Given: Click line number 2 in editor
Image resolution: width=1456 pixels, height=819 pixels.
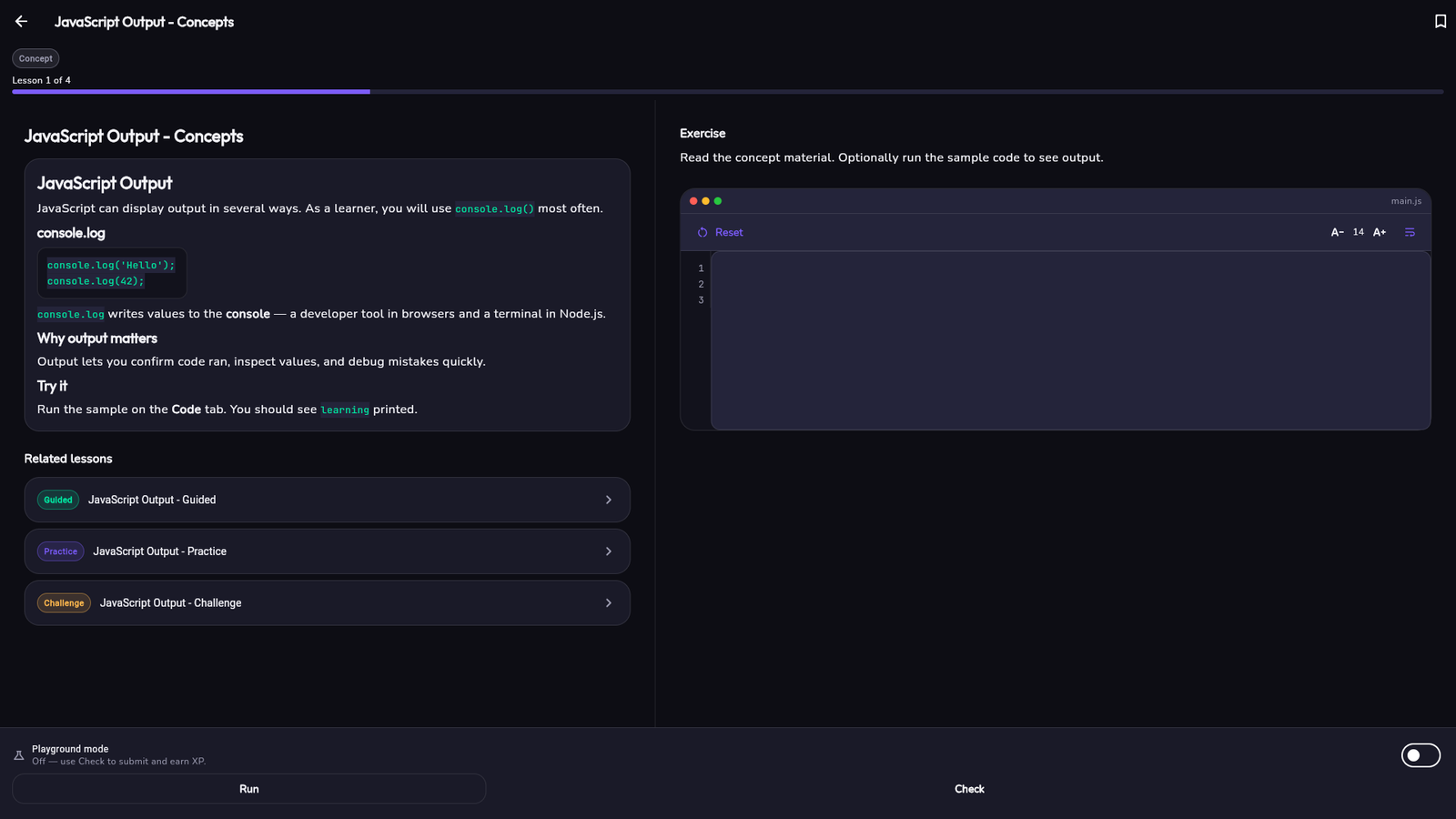Looking at the screenshot, I should 701,285.
